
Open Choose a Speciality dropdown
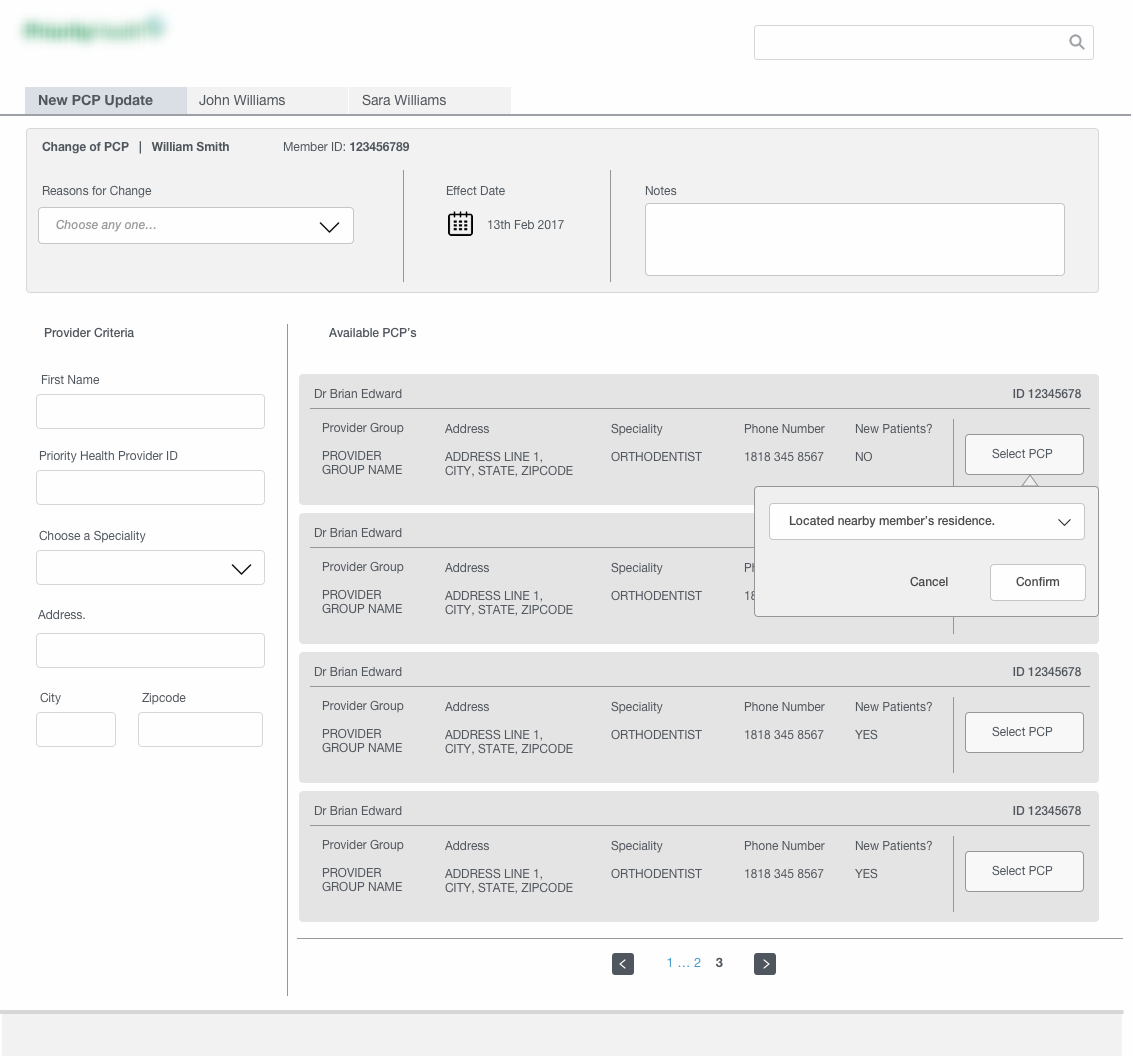(150, 568)
